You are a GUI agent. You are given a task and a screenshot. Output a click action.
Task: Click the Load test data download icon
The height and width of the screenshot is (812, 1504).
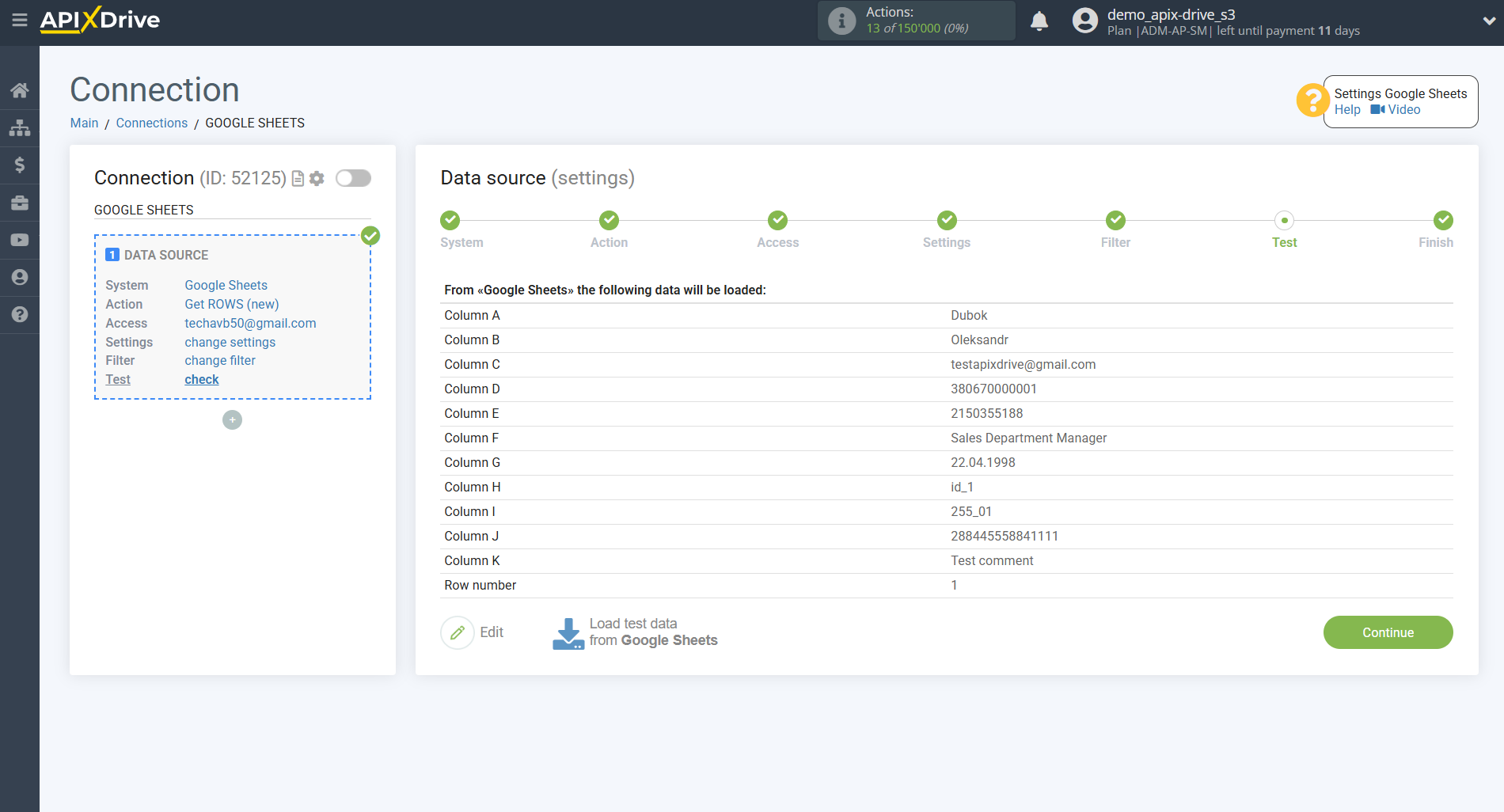568,634
